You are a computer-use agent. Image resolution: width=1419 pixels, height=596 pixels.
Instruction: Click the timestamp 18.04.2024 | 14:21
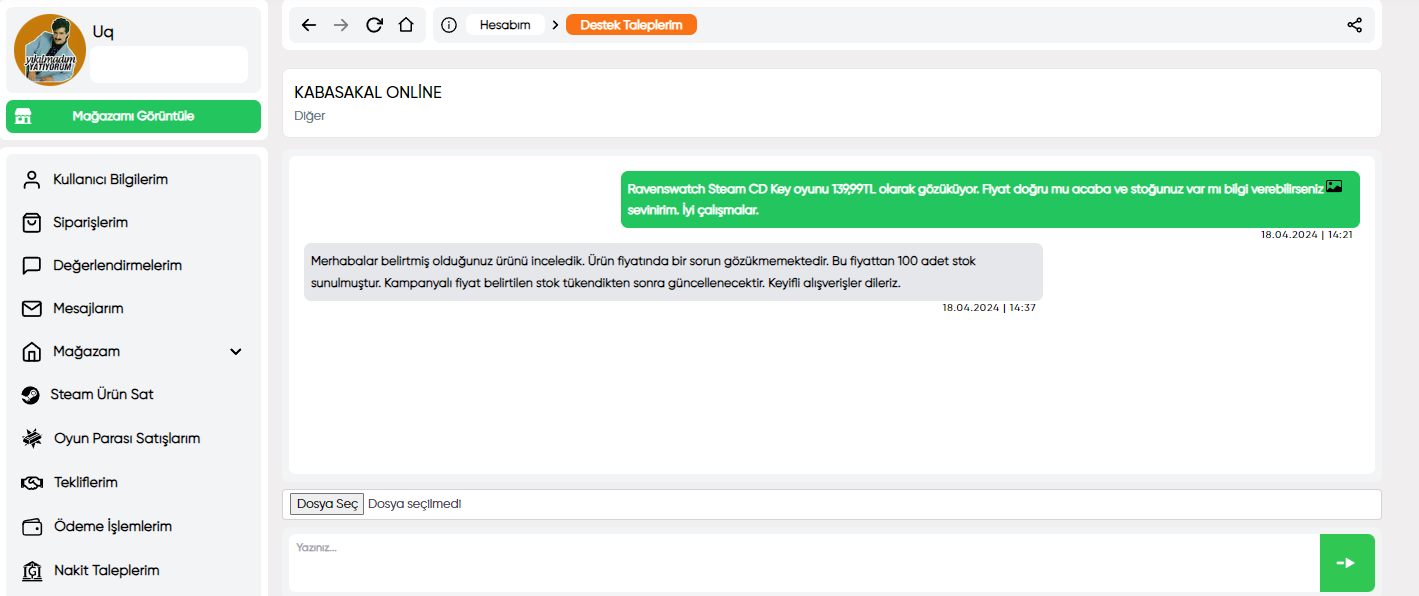point(1306,235)
